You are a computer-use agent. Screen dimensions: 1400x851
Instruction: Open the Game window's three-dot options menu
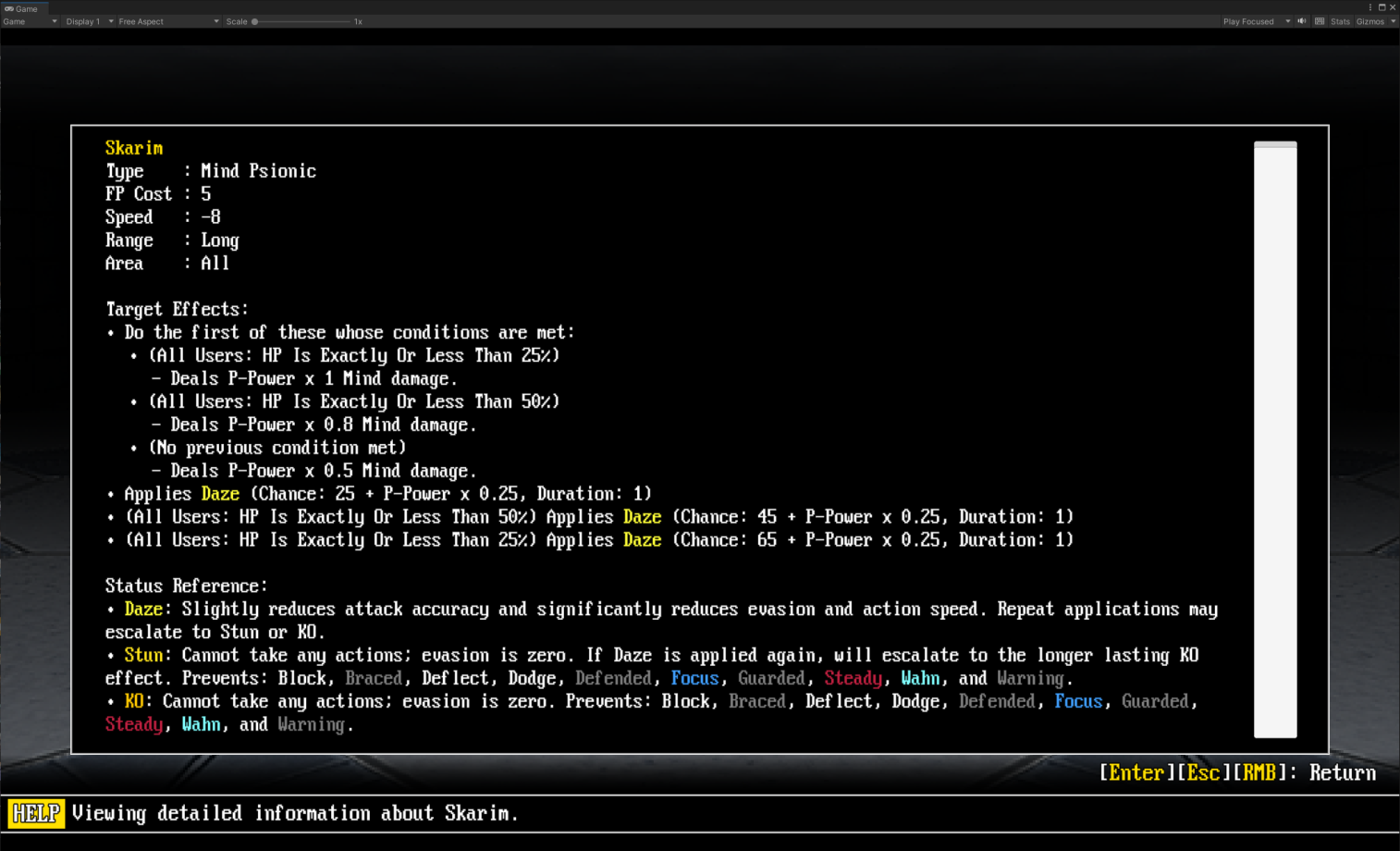[1370, 7]
